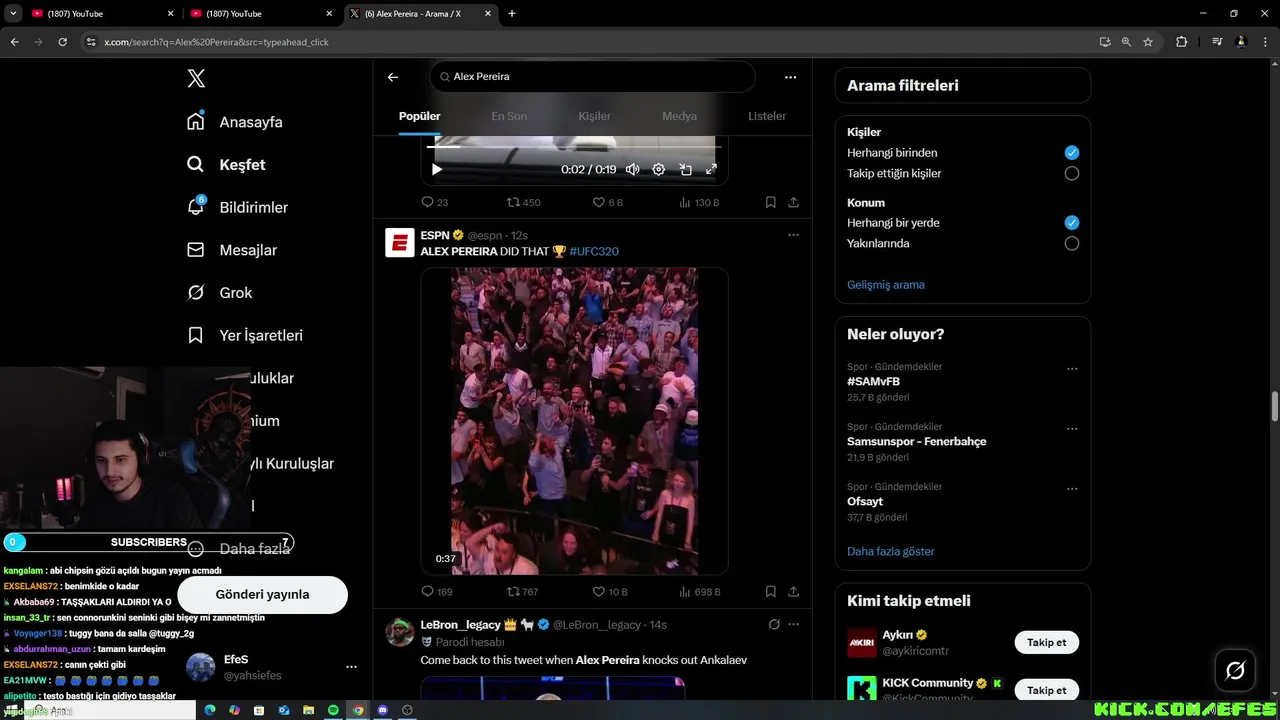The height and width of the screenshot is (720, 1280).
Task: Open the Ofsayt trend's more options
Action: pos(1072,488)
